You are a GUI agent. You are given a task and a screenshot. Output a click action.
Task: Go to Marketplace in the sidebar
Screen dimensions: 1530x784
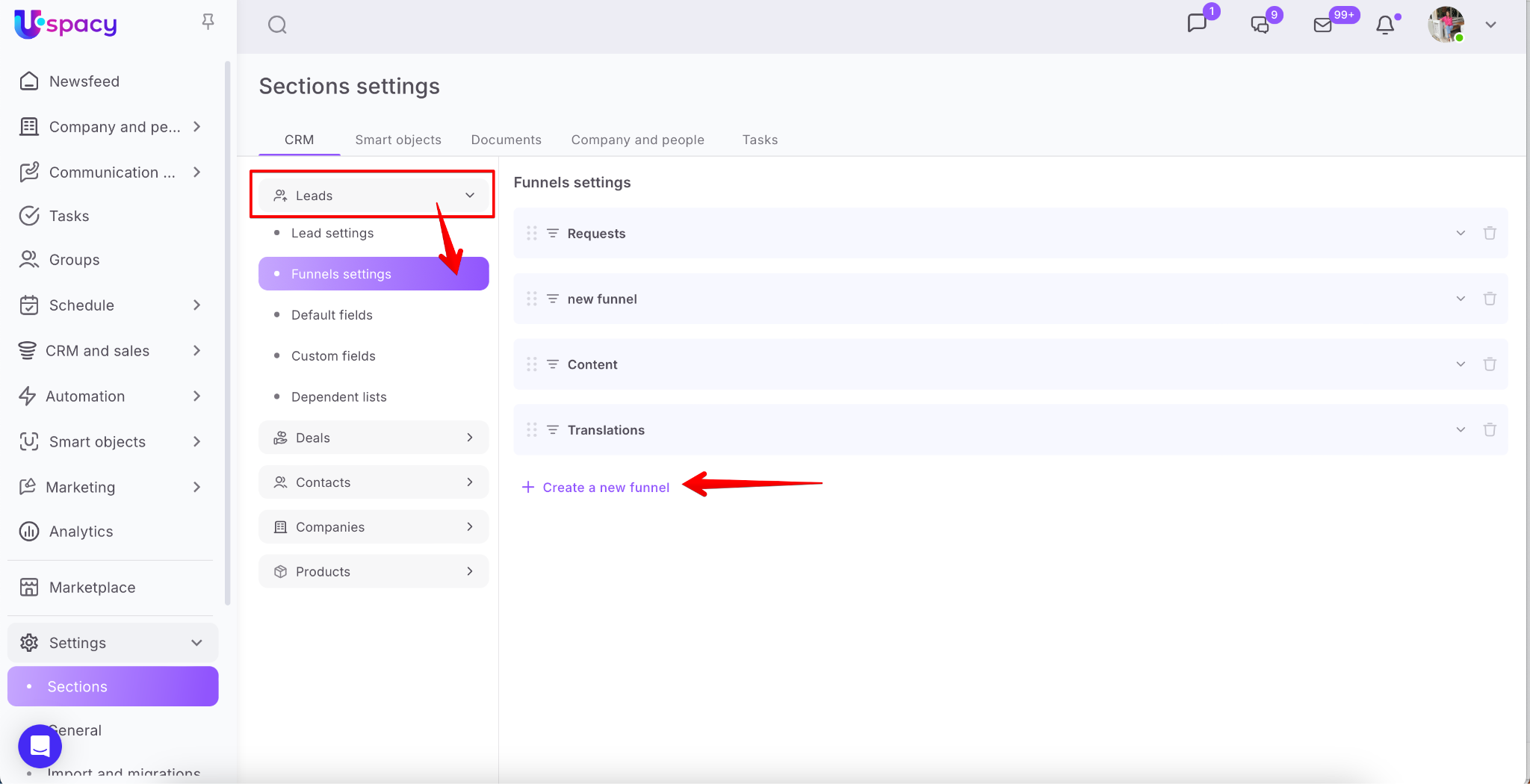click(92, 588)
